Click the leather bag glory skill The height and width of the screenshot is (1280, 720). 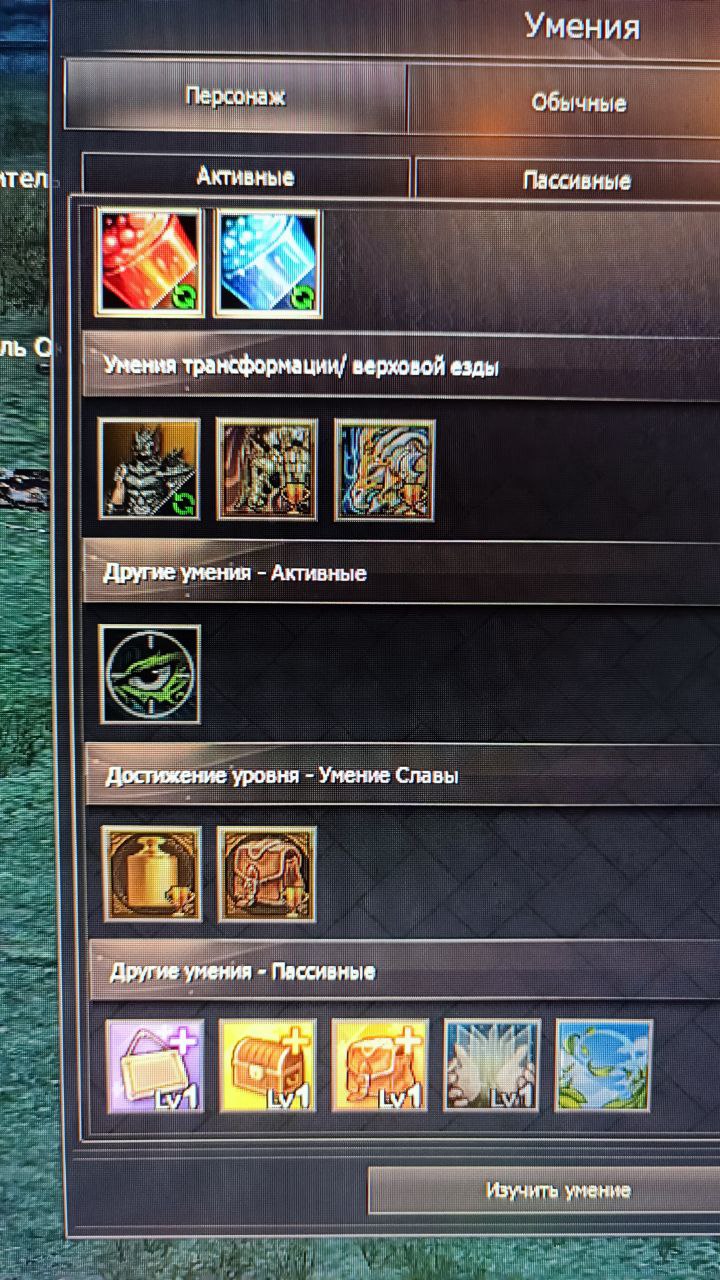point(267,874)
